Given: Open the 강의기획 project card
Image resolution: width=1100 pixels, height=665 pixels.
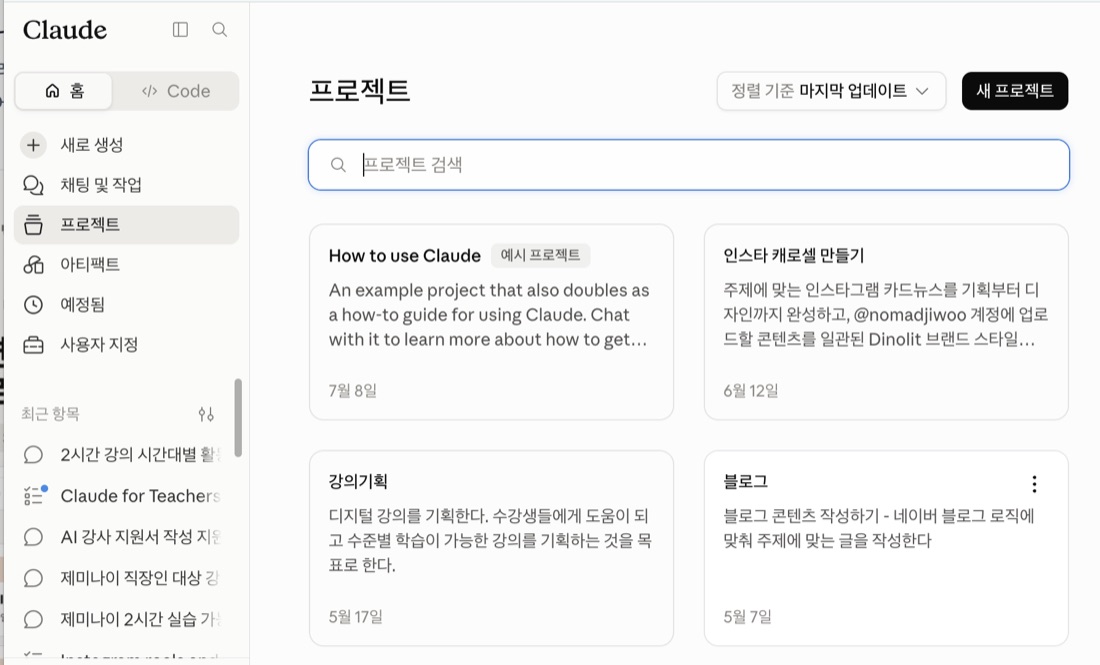Looking at the screenshot, I should click(491, 548).
